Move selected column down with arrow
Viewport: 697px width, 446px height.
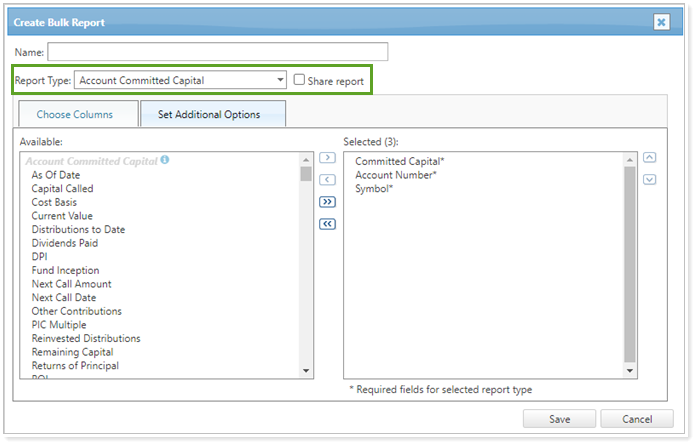tap(649, 180)
